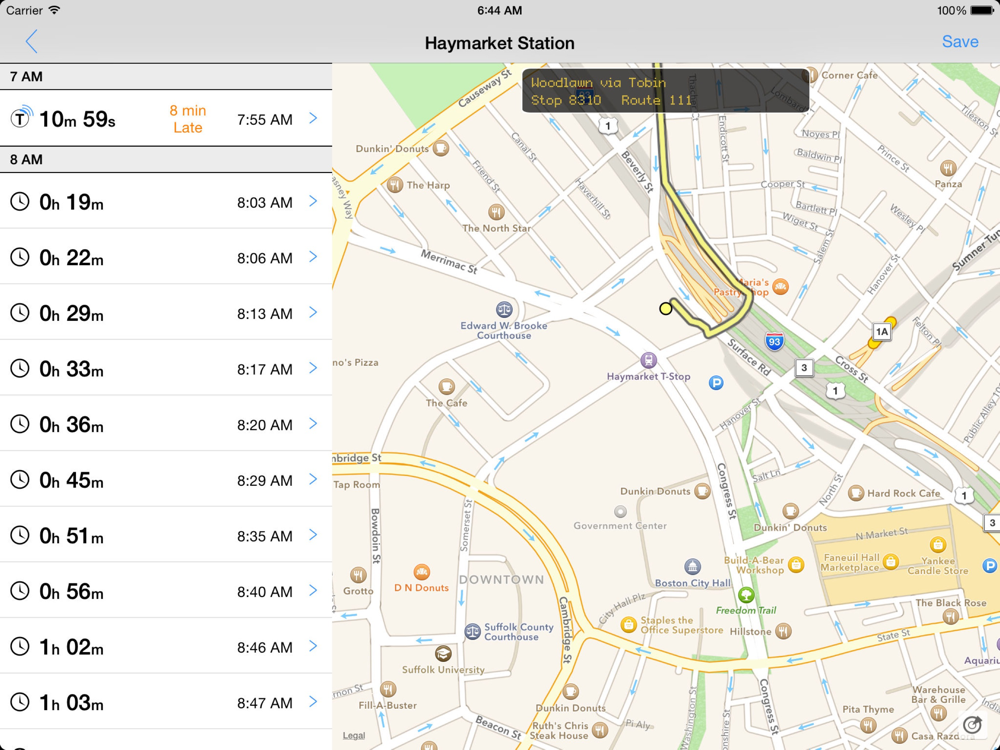The image size is (1000, 750).
Task: Go back using the top-left arrow
Action: [31, 42]
